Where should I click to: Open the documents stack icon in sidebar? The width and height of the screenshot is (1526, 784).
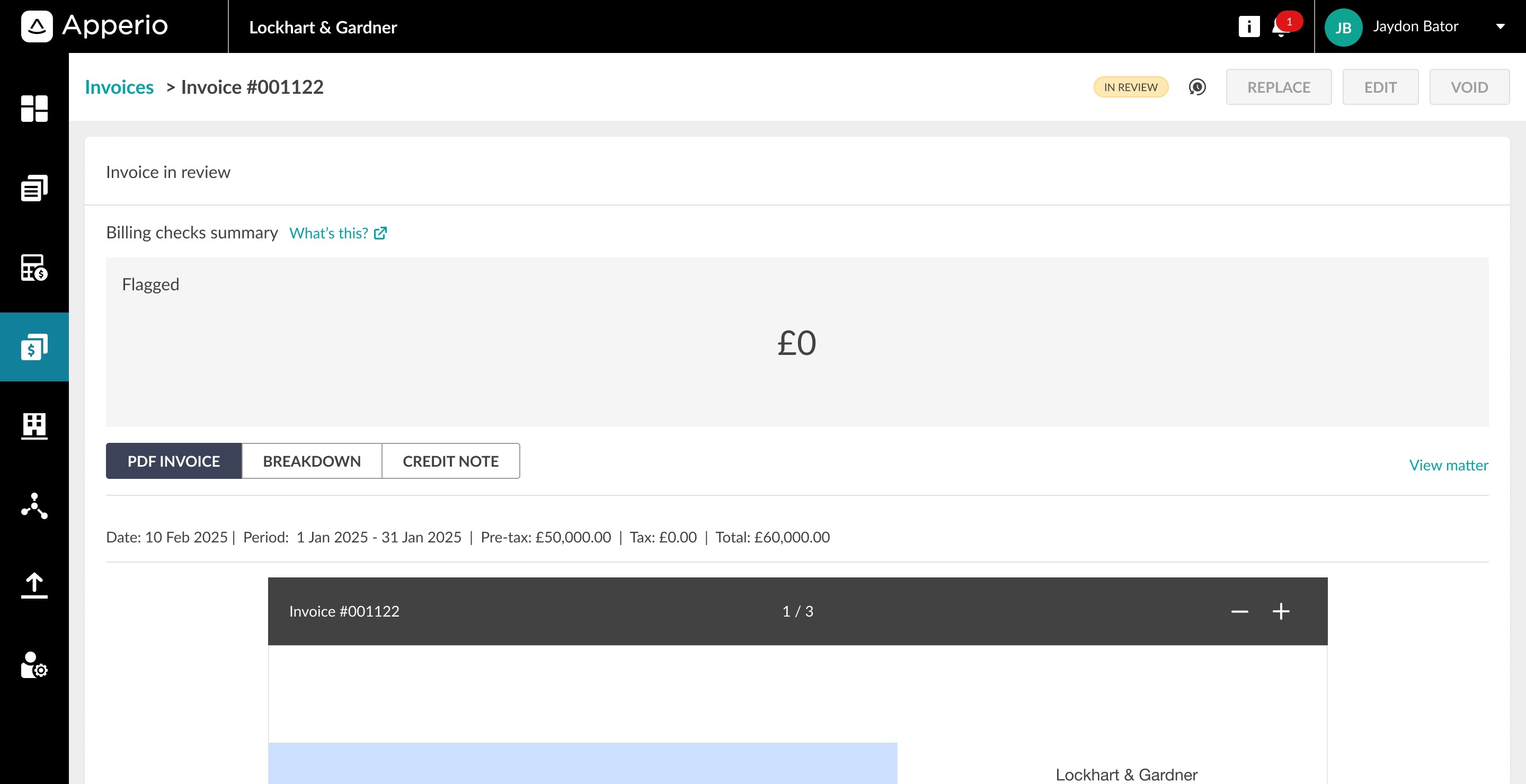34,188
